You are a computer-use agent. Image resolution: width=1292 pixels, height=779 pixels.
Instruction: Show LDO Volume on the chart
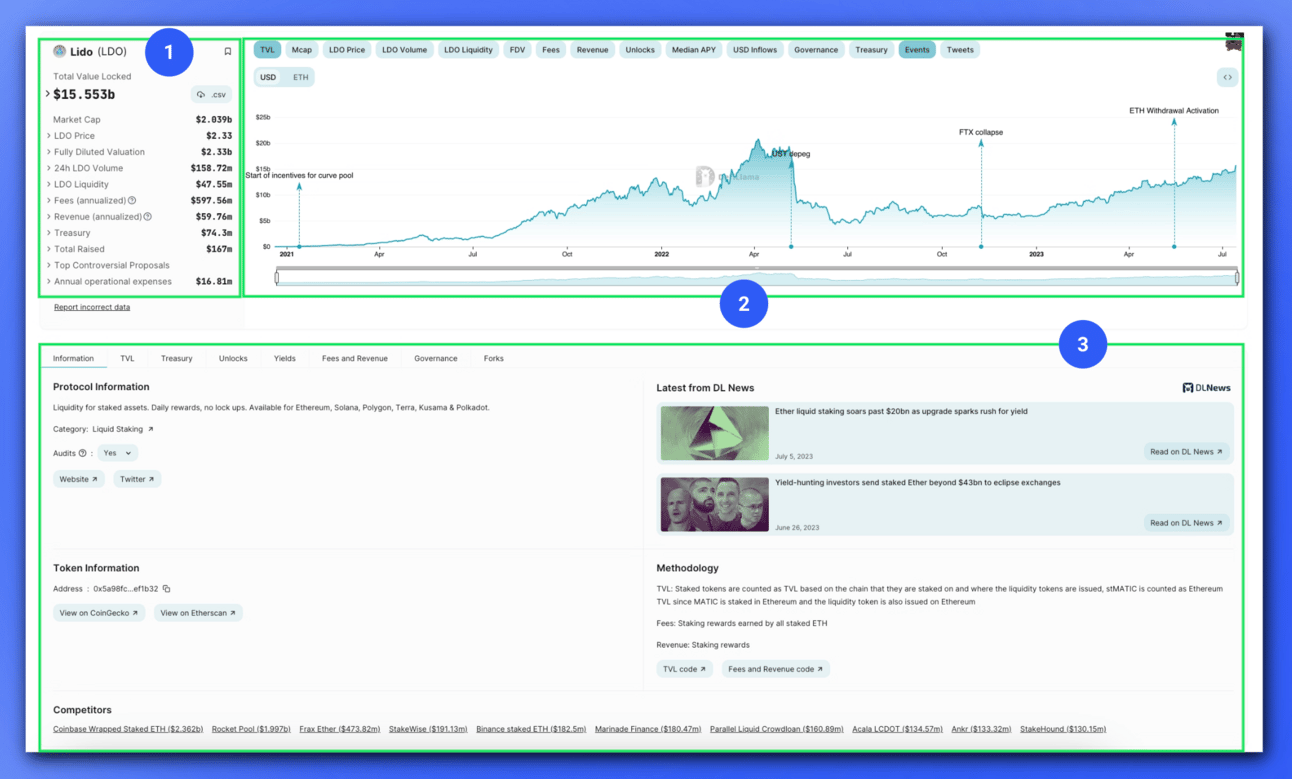(404, 50)
